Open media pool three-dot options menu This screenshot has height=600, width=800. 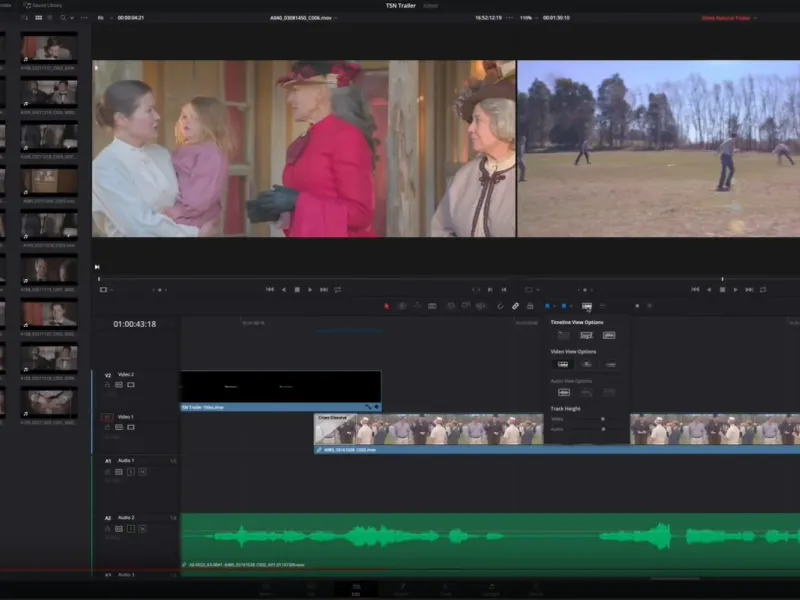84,18
